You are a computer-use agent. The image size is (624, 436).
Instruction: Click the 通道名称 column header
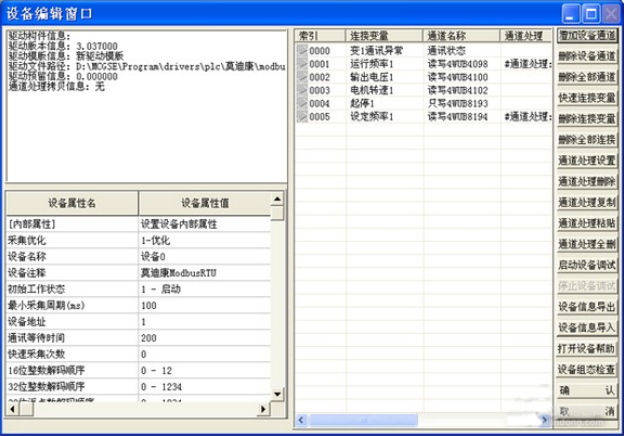(x=461, y=35)
